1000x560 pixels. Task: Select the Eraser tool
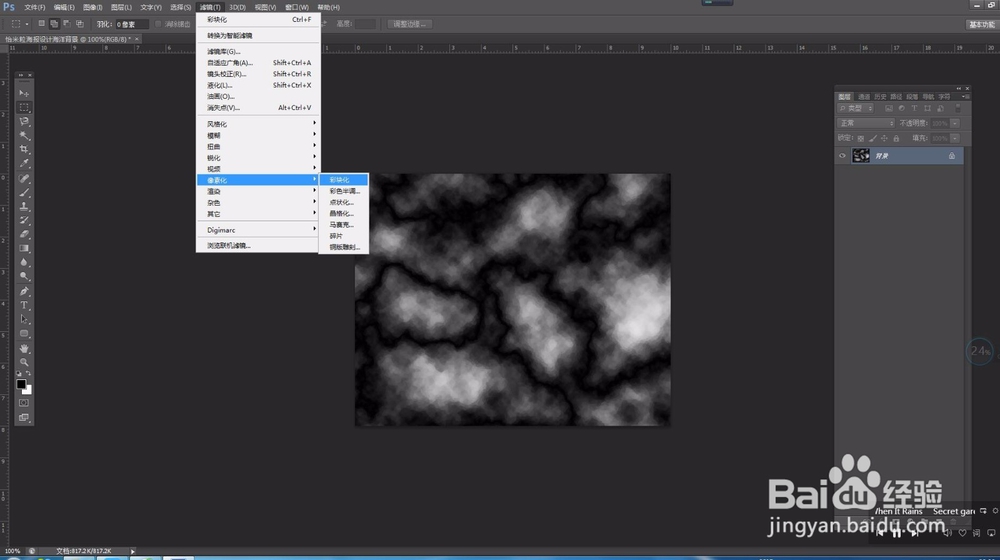tap(24, 235)
